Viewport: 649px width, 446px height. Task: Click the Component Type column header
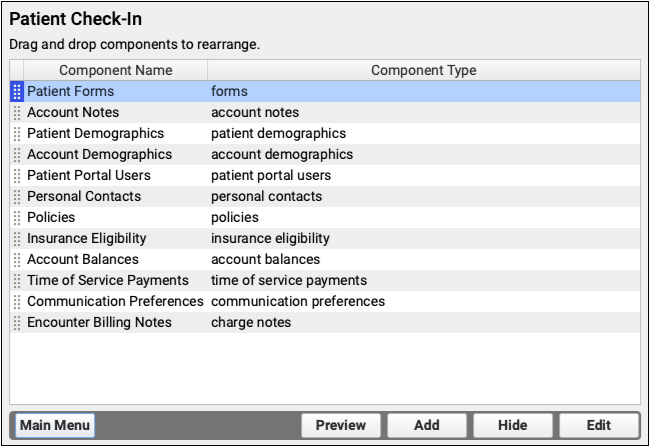pos(423,70)
